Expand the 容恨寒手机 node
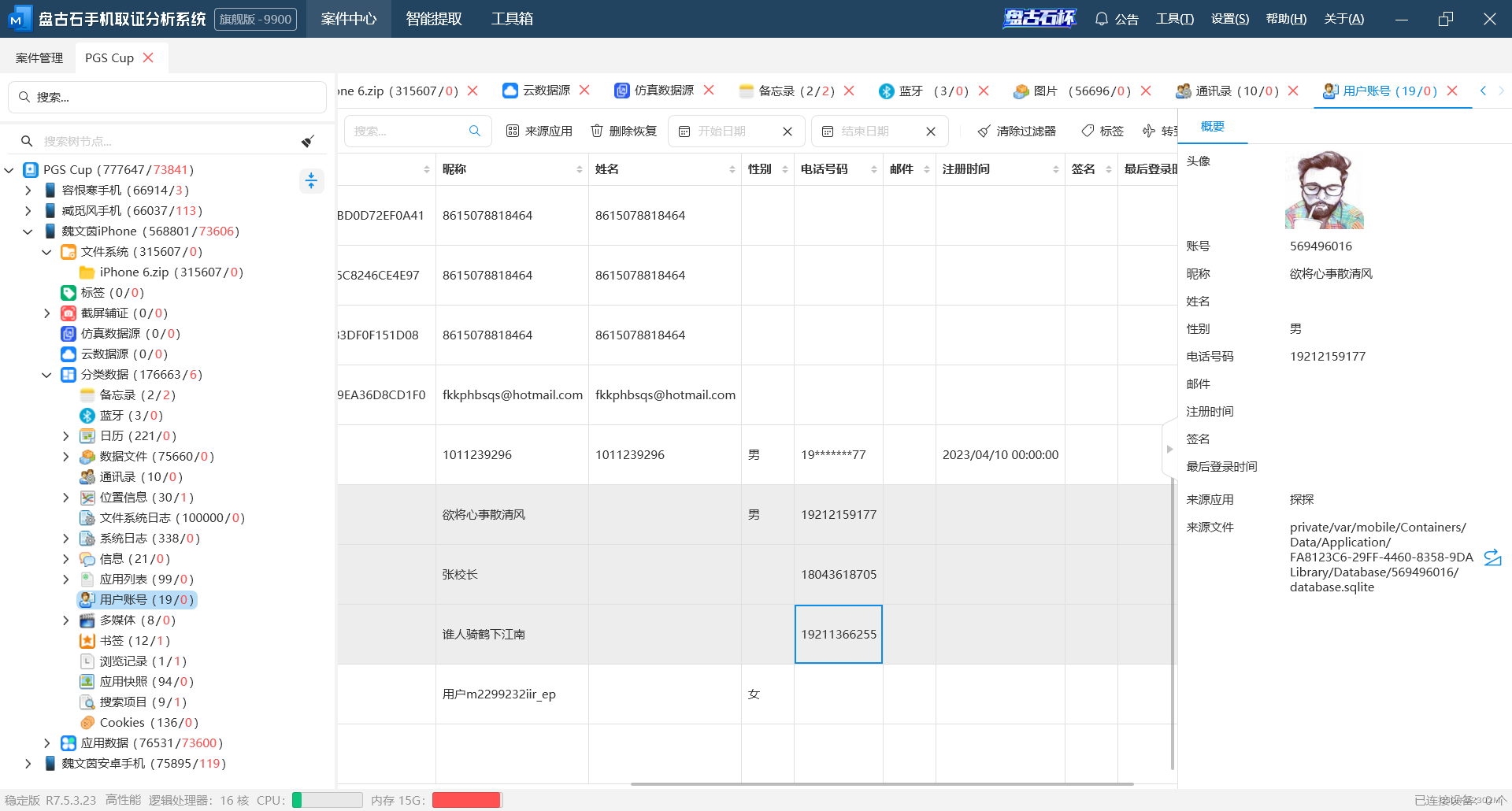1512x811 pixels. 28,190
